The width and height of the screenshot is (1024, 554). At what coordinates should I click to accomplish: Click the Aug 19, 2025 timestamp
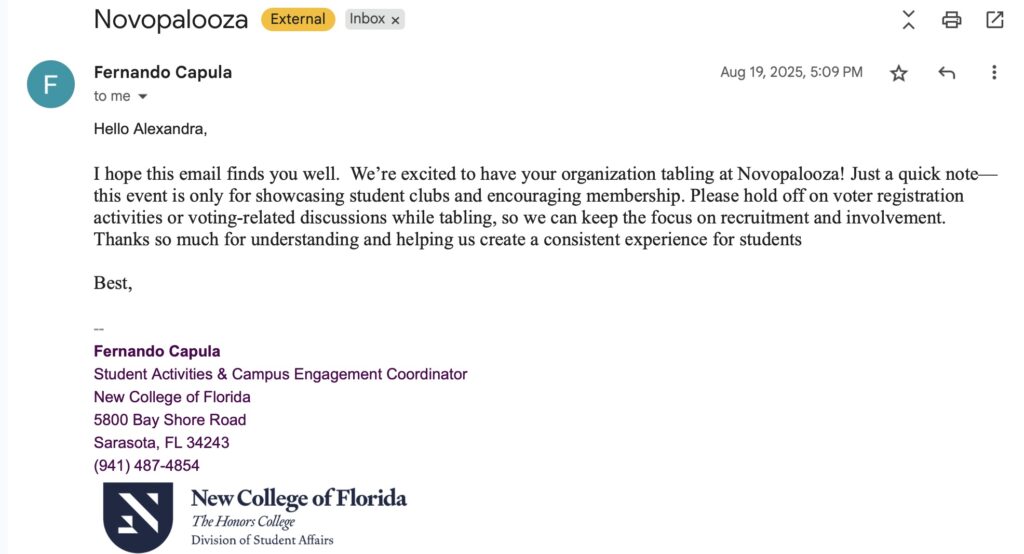(x=791, y=72)
